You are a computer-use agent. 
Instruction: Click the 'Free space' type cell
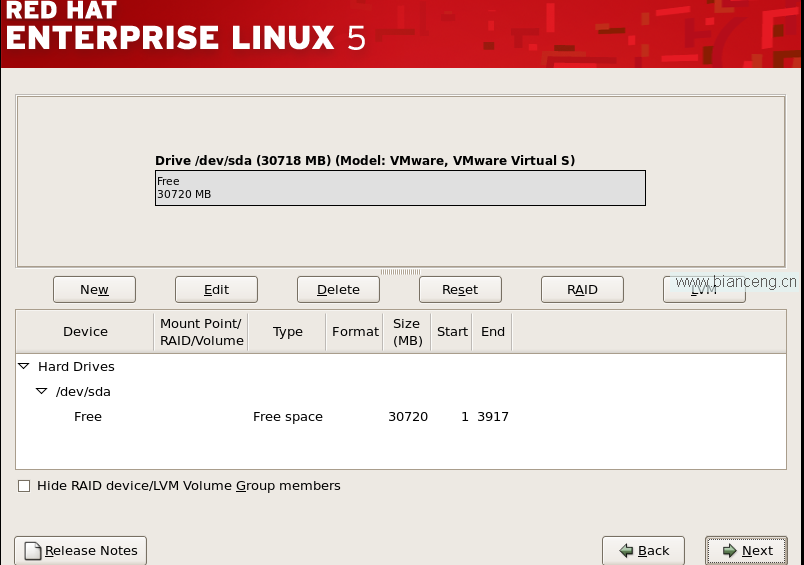(288, 417)
